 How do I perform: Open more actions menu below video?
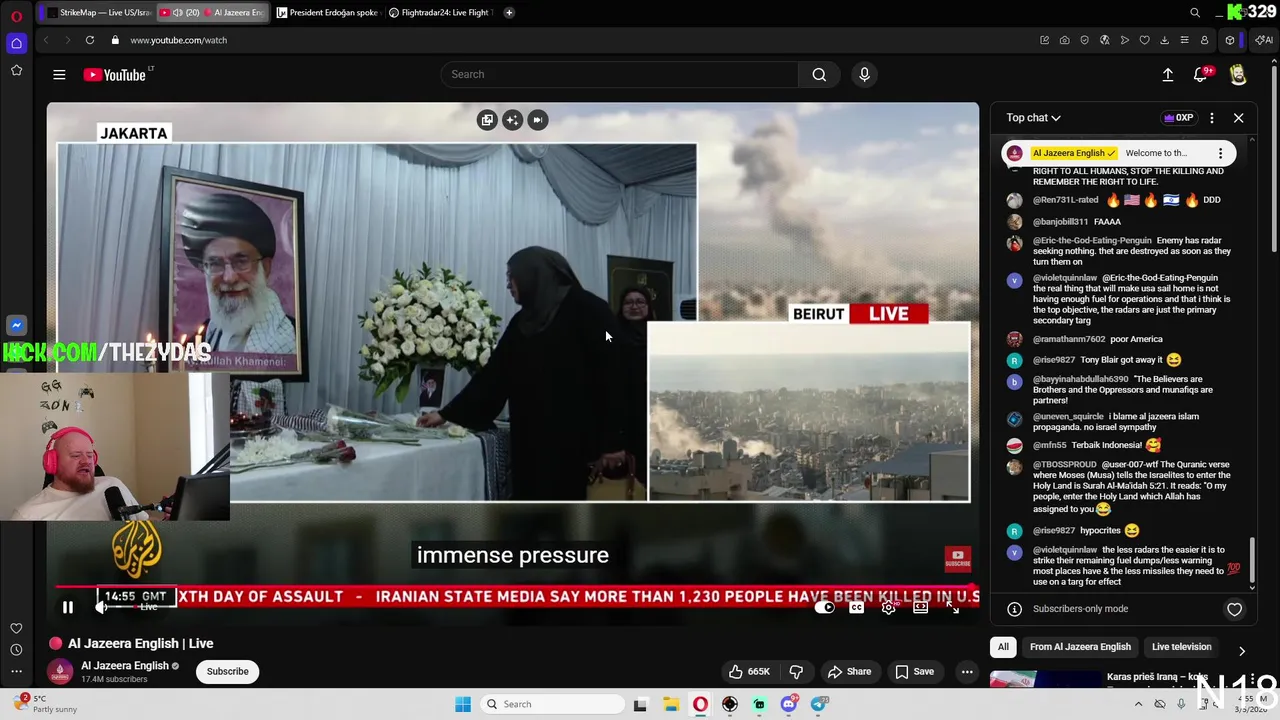(x=967, y=671)
